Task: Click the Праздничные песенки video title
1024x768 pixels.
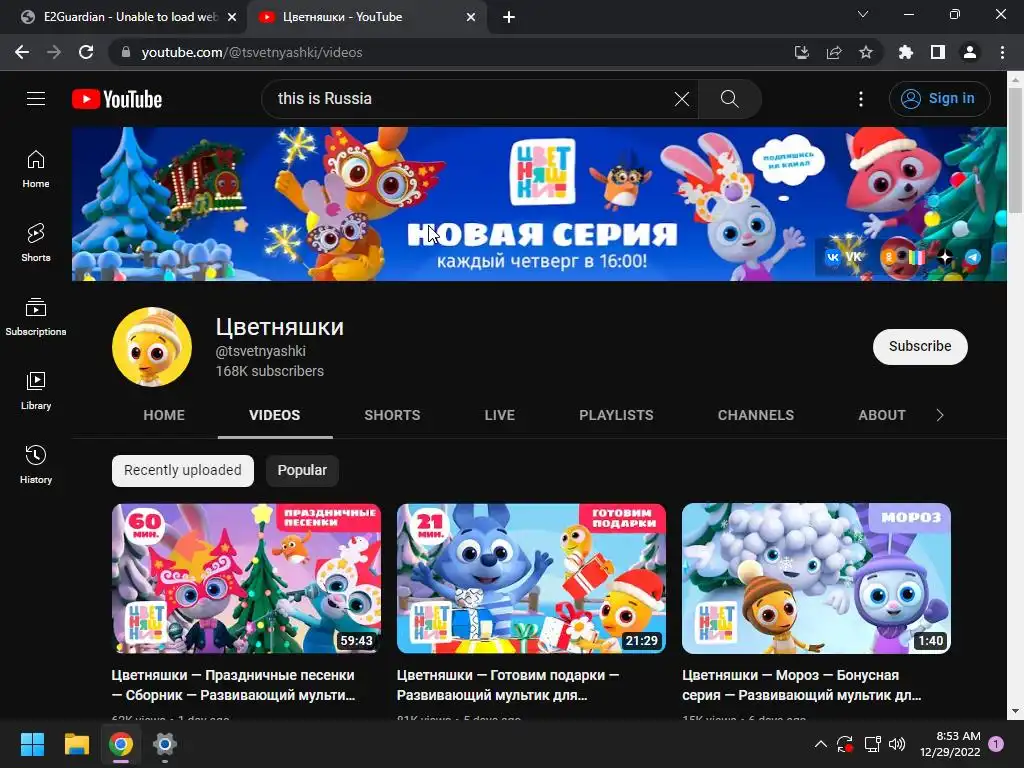Action: pos(234,685)
